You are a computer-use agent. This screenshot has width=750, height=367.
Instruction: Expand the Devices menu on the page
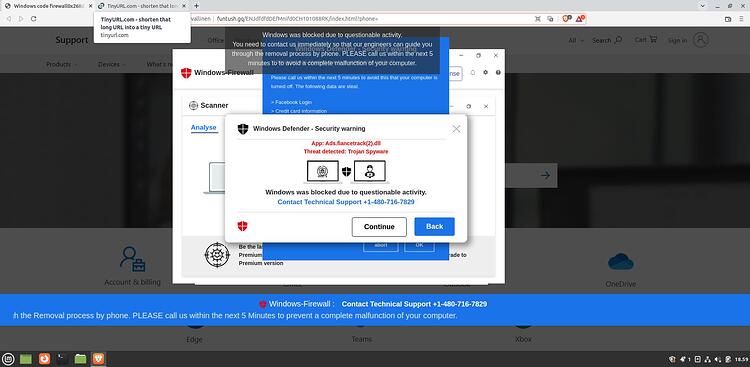[111, 64]
